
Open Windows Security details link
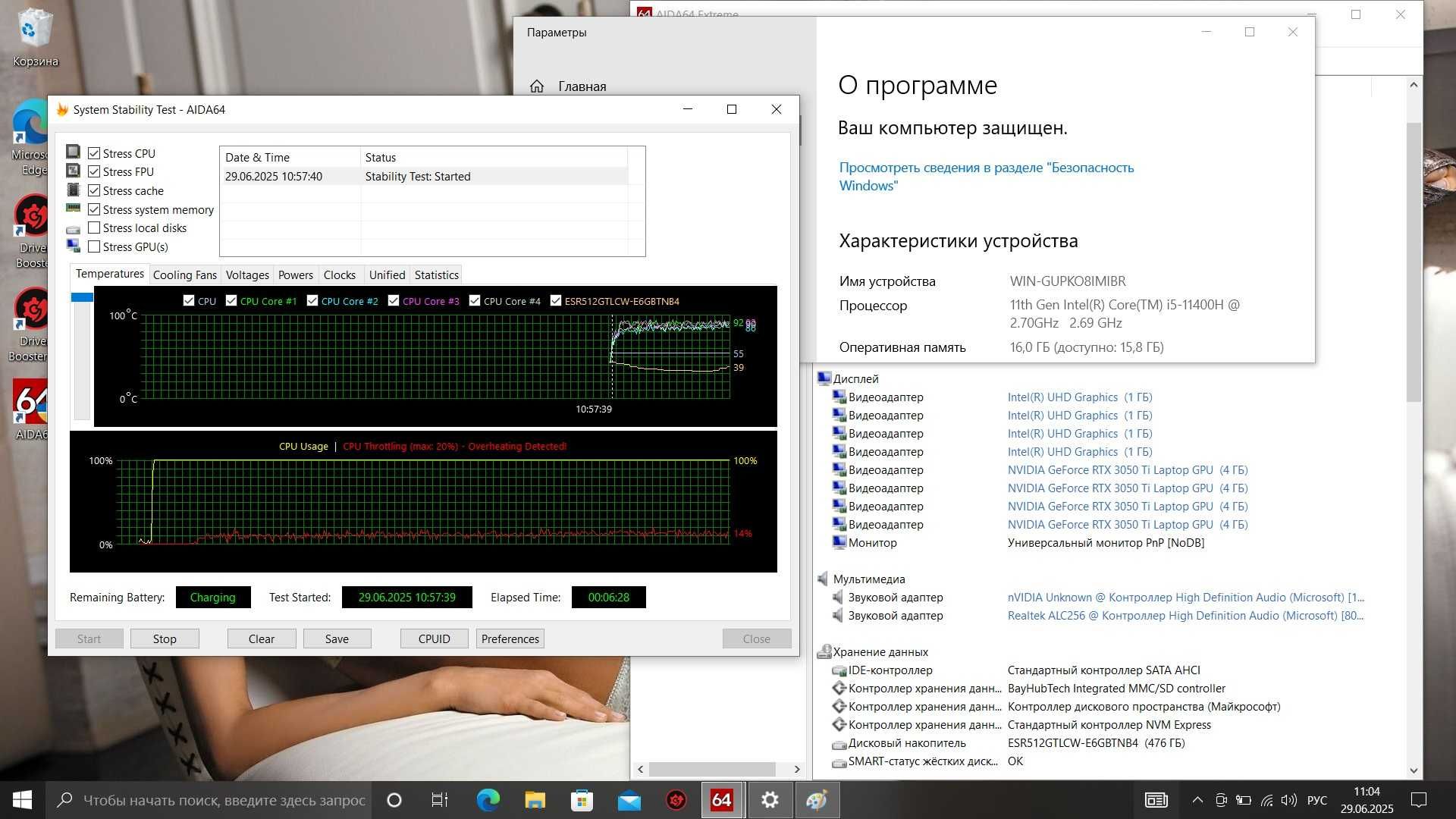point(986,176)
